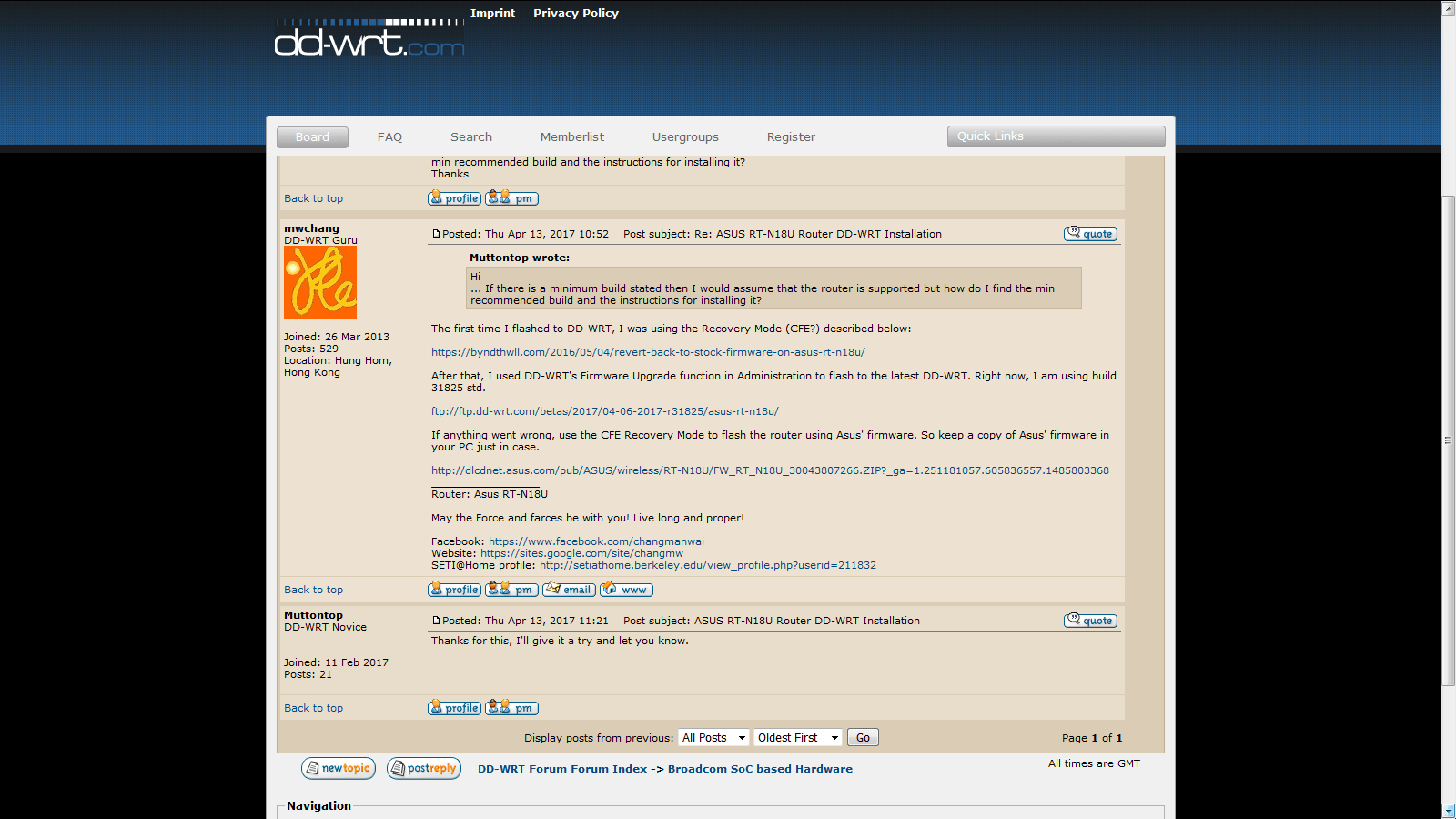View mwchang's profile button

click(x=454, y=589)
